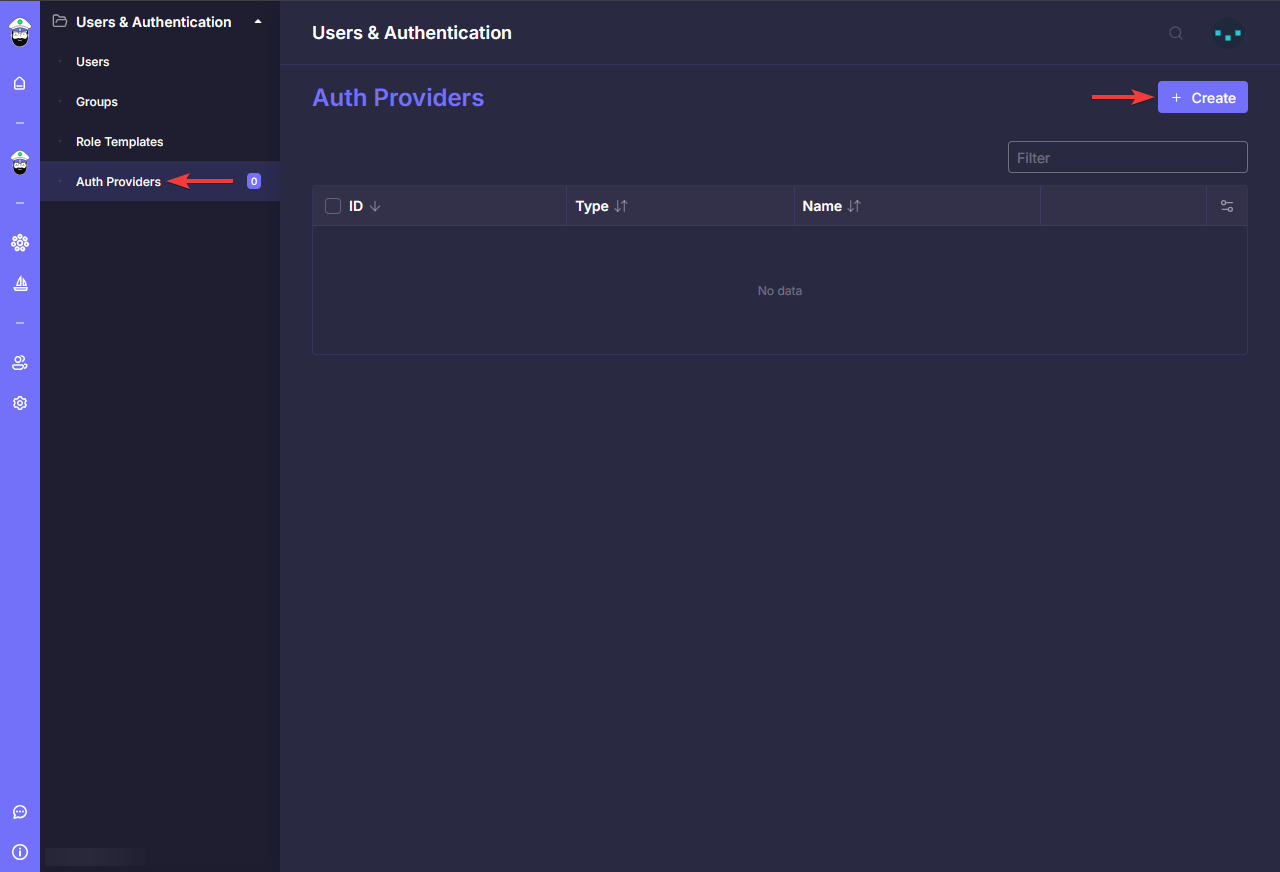Open the settings gear icon in the sidebar
This screenshot has height=872, width=1280.
click(x=19, y=403)
